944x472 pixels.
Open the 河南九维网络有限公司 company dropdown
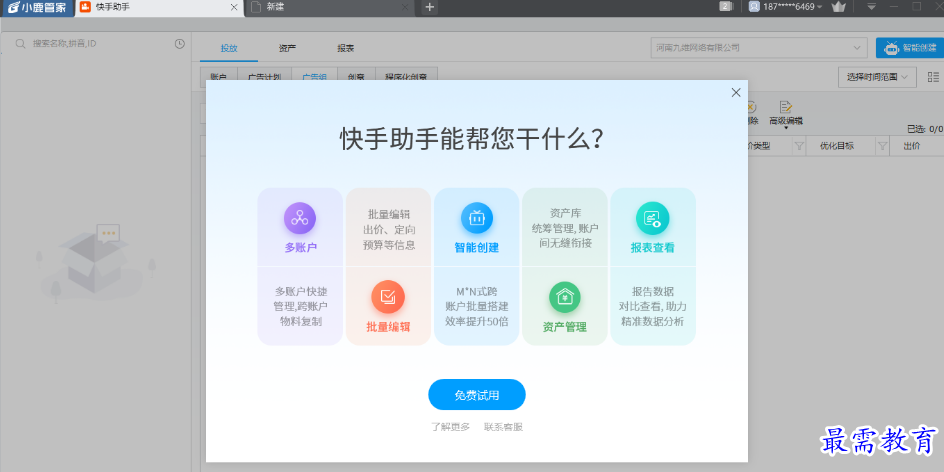[759, 48]
